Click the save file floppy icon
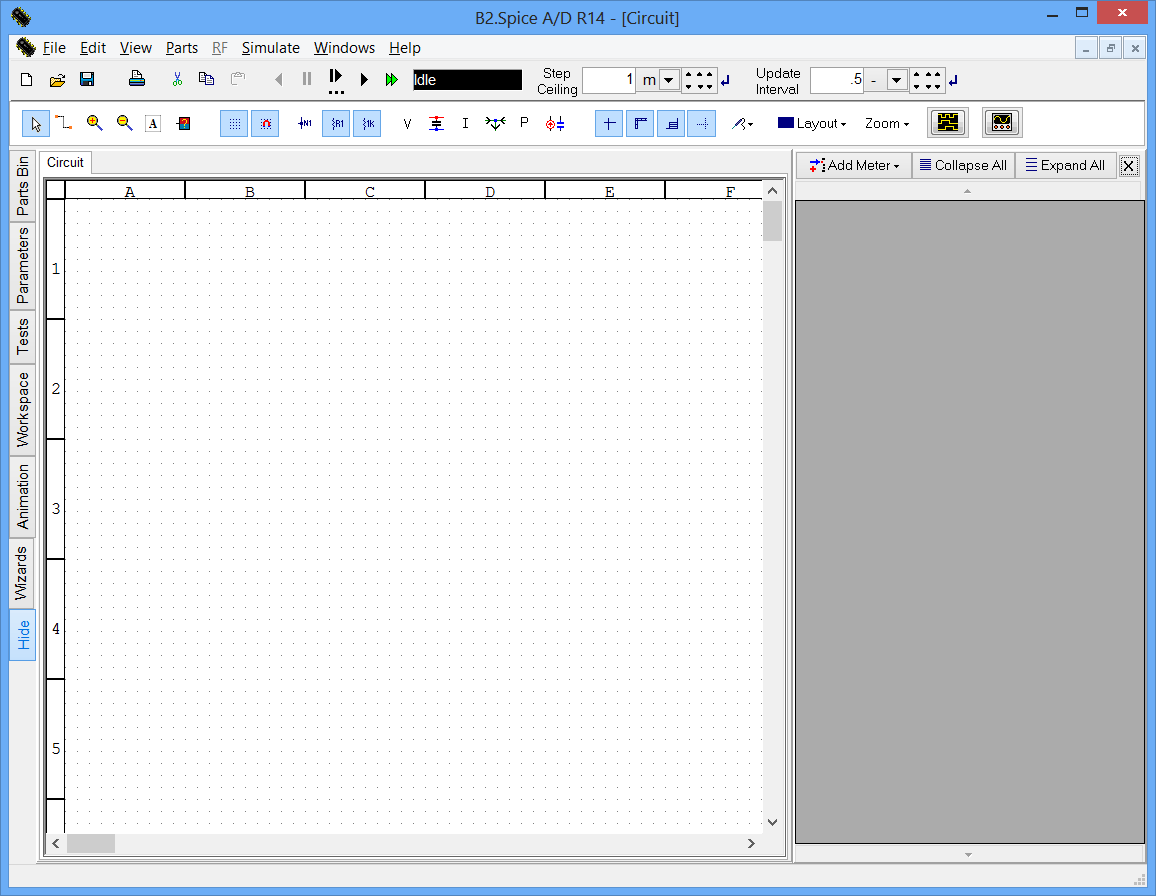The width and height of the screenshot is (1156, 896). 87,80
